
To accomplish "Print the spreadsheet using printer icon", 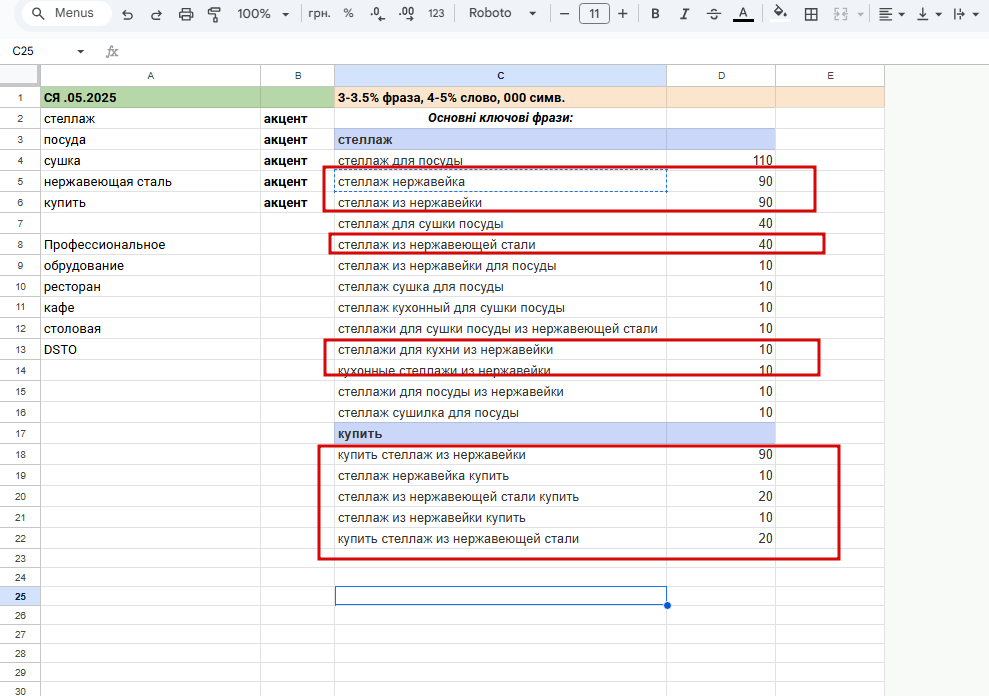I will point(185,14).
